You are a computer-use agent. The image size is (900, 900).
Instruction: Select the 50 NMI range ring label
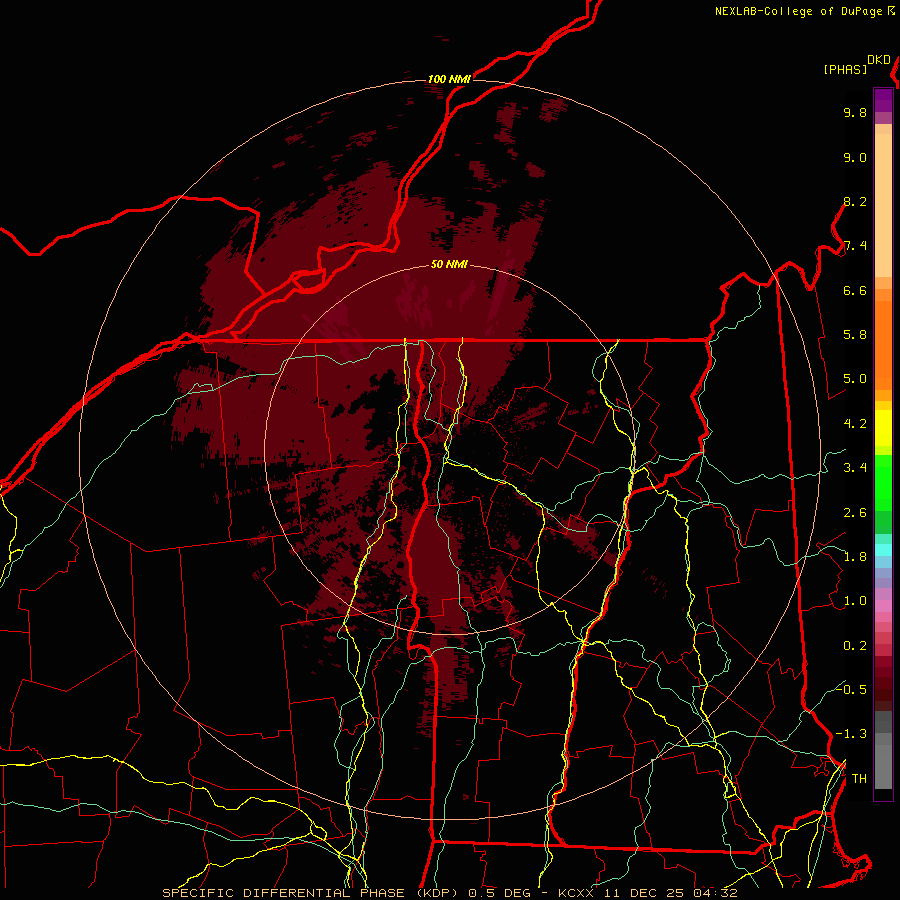(449, 265)
